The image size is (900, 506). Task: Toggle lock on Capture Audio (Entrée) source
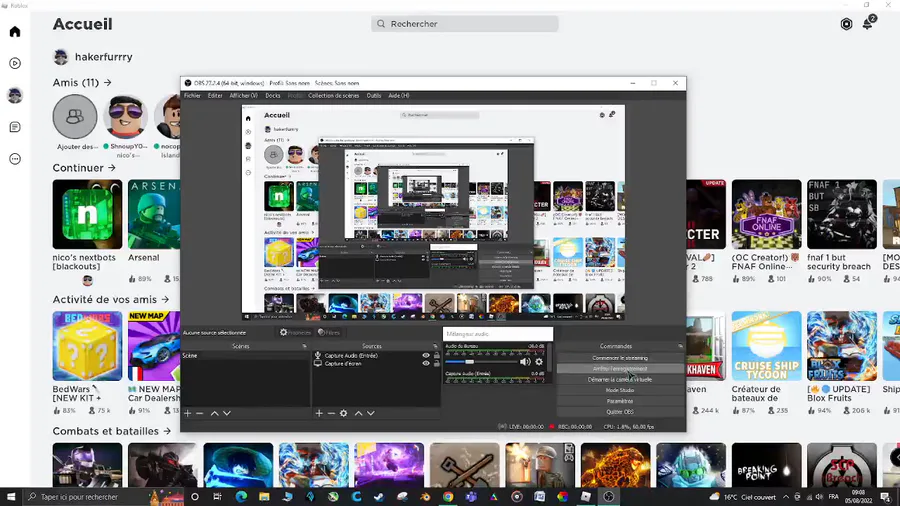pos(436,356)
